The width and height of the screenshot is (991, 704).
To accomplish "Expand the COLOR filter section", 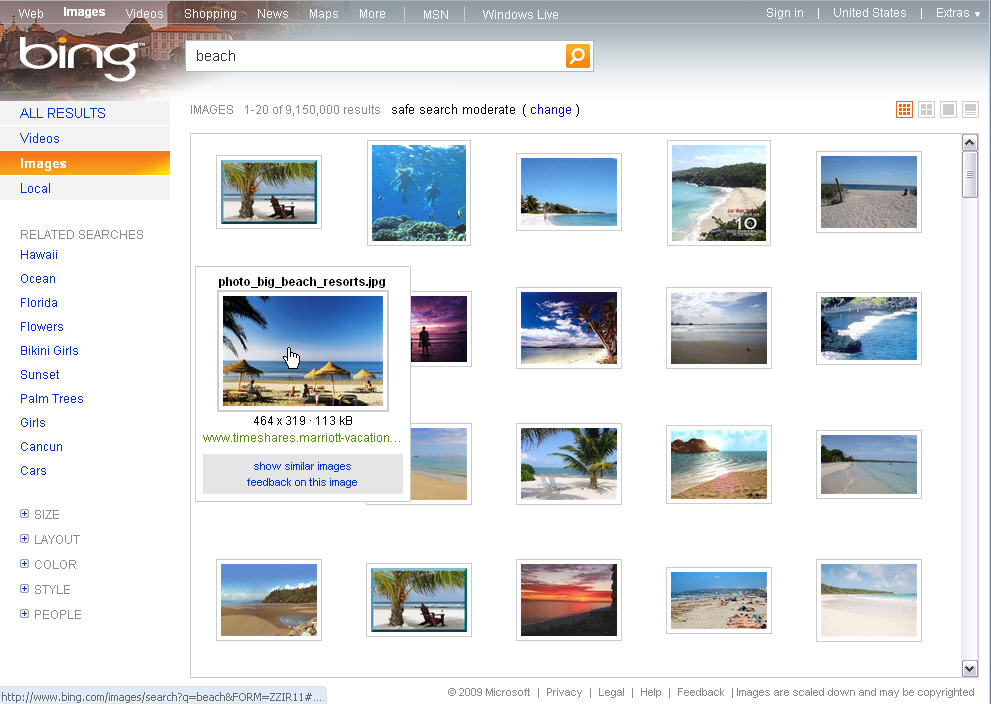I will 48,564.
